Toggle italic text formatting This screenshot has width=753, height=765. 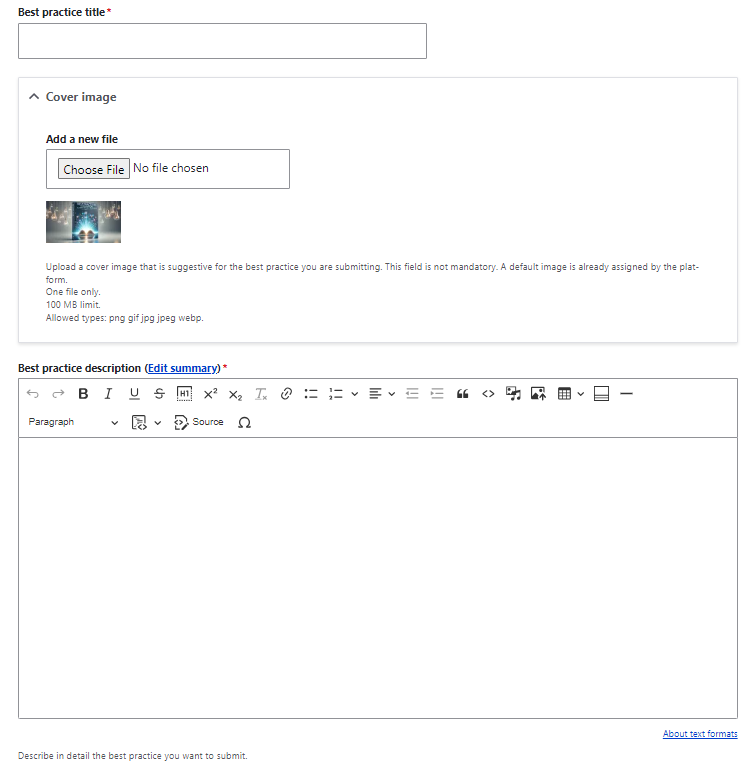tap(108, 394)
